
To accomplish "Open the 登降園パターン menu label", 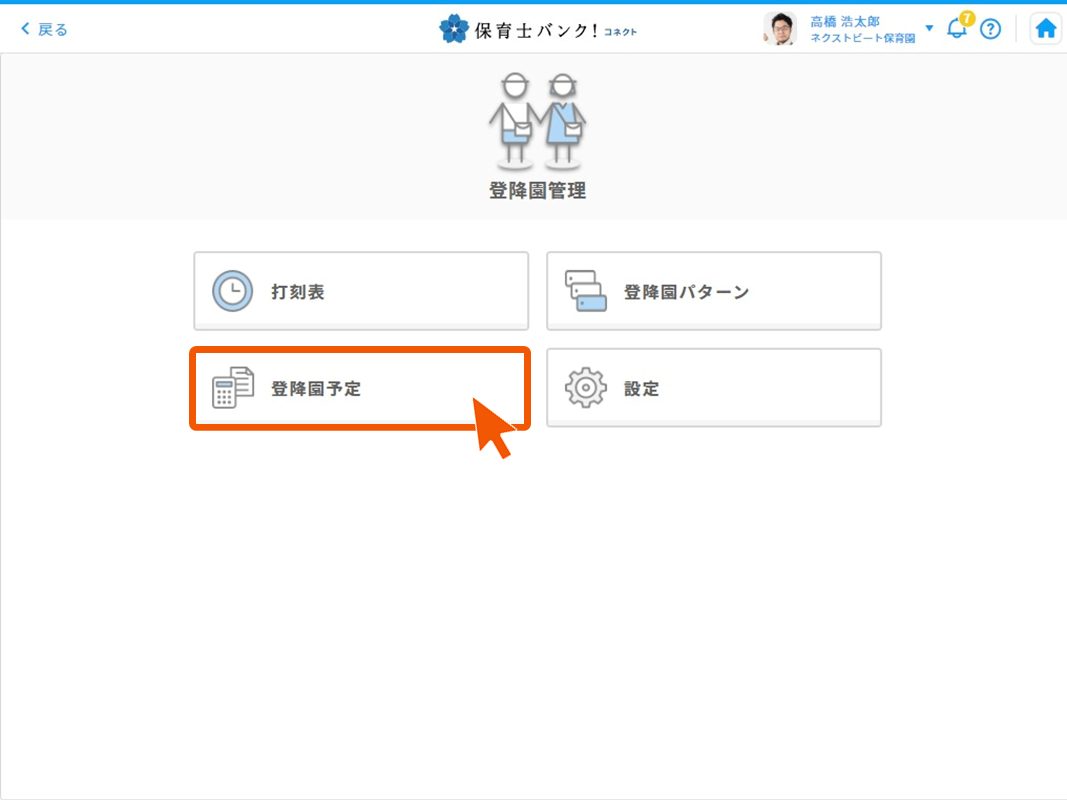I will 686,292.
